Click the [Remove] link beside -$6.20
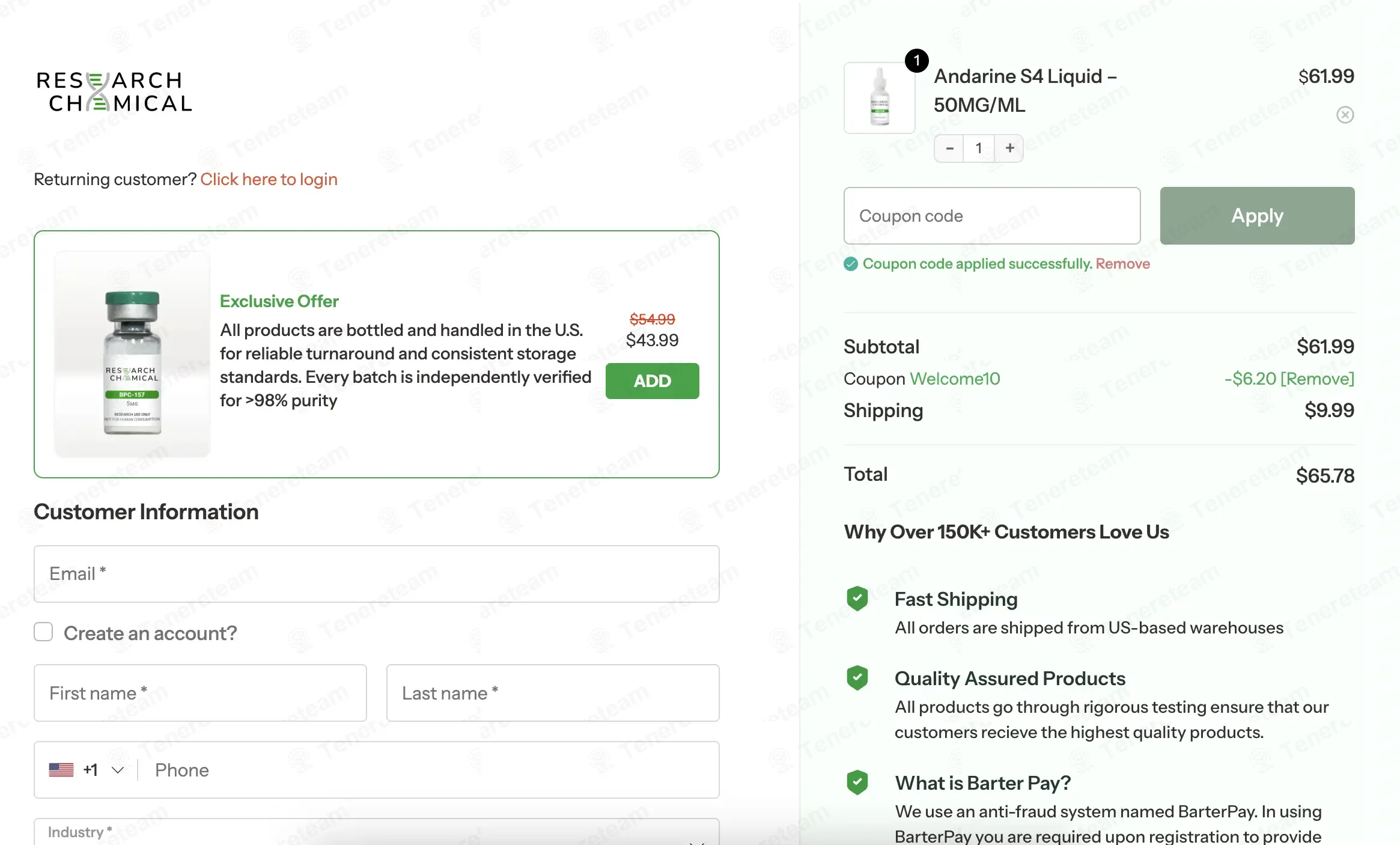Screen dimensions: 1400x845 1318,379
